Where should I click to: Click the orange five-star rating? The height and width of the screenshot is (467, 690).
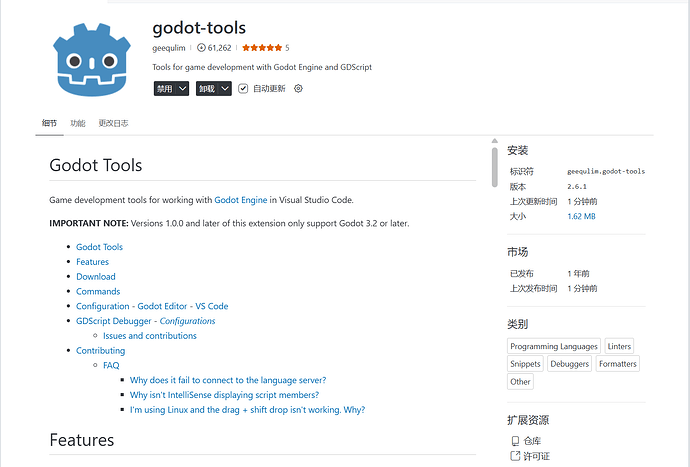coord(262,48)
